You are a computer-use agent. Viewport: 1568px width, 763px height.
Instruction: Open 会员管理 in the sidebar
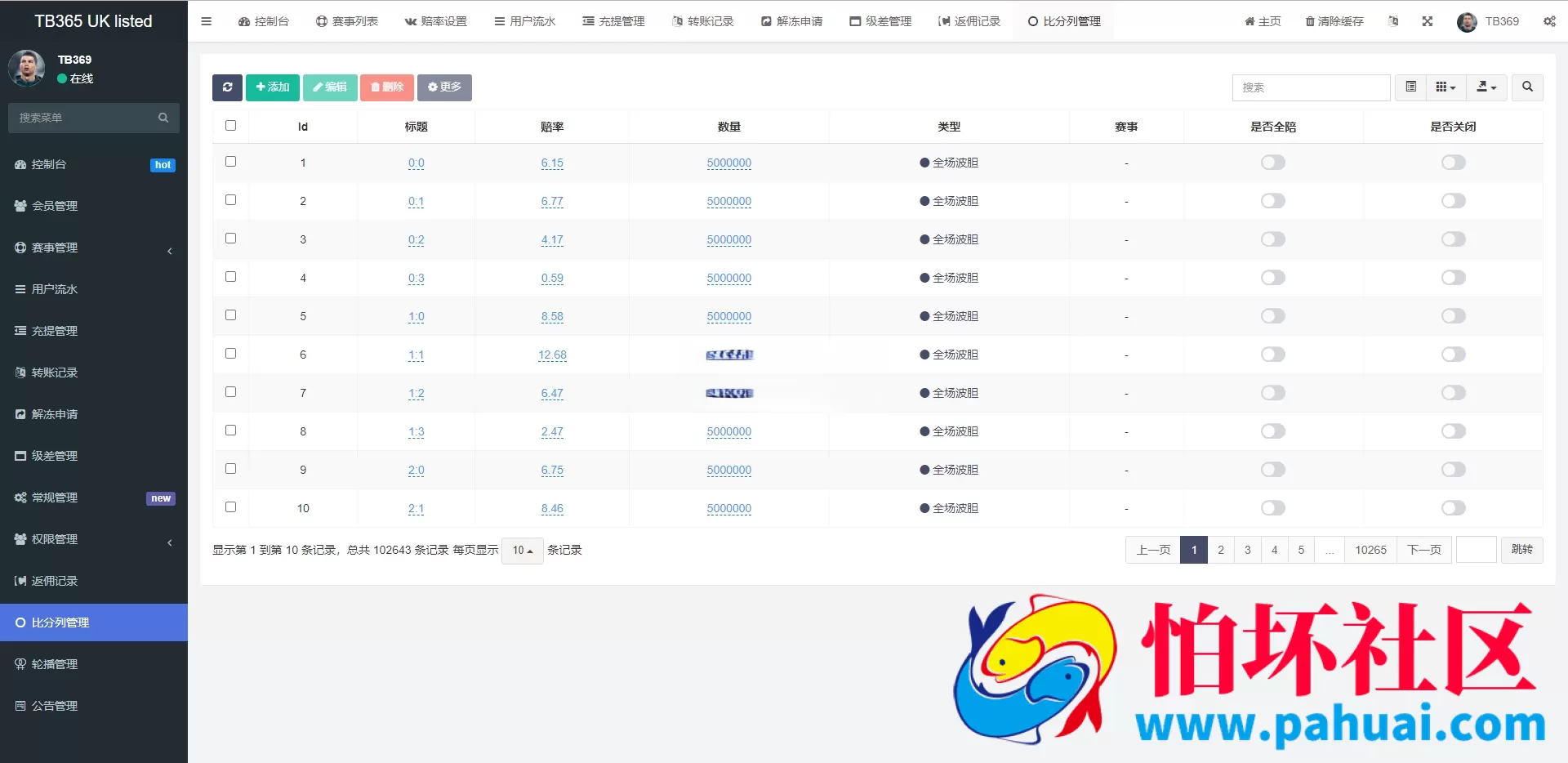[x=94, y=206]
